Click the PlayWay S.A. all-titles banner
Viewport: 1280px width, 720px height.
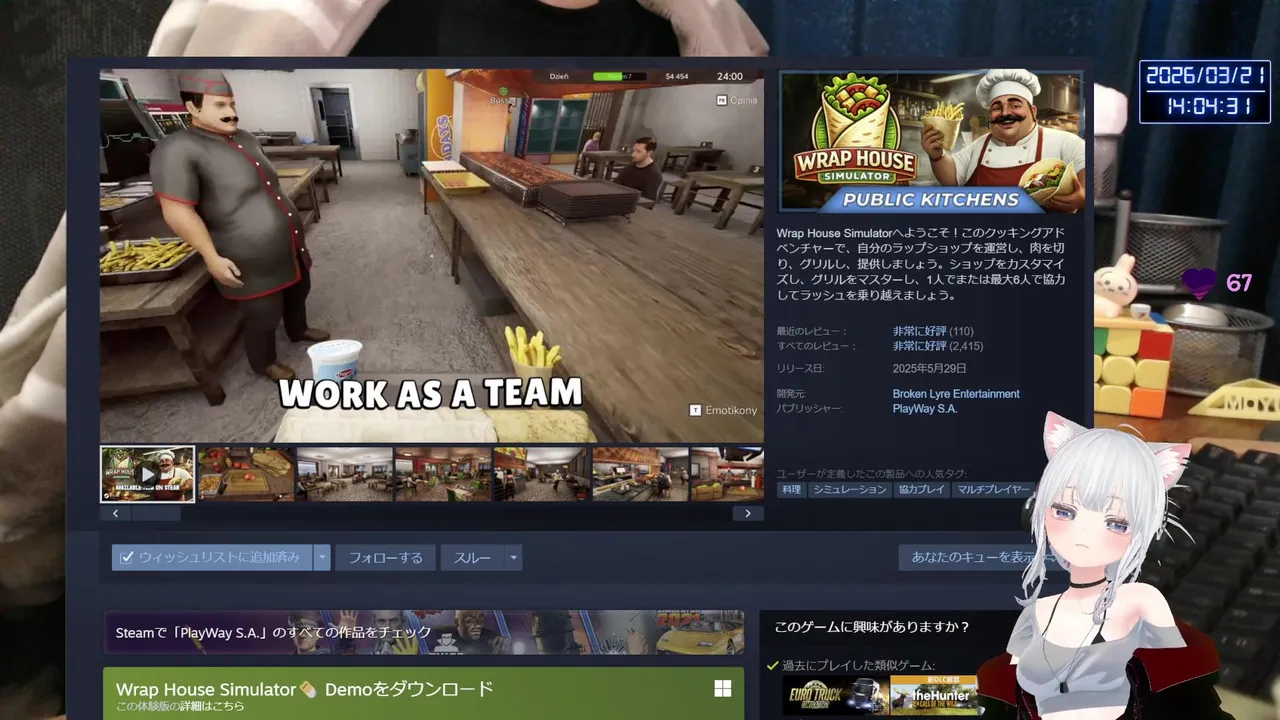423,632
